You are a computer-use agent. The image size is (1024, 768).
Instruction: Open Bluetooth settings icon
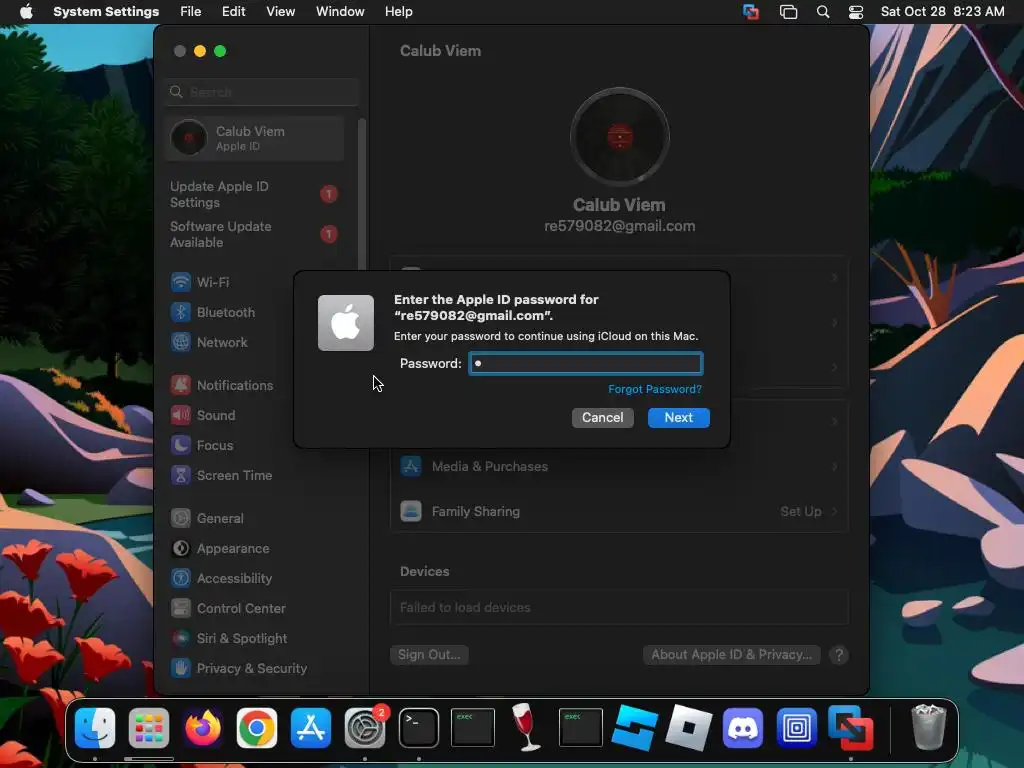pyautogui.click(x=181, y=312)
